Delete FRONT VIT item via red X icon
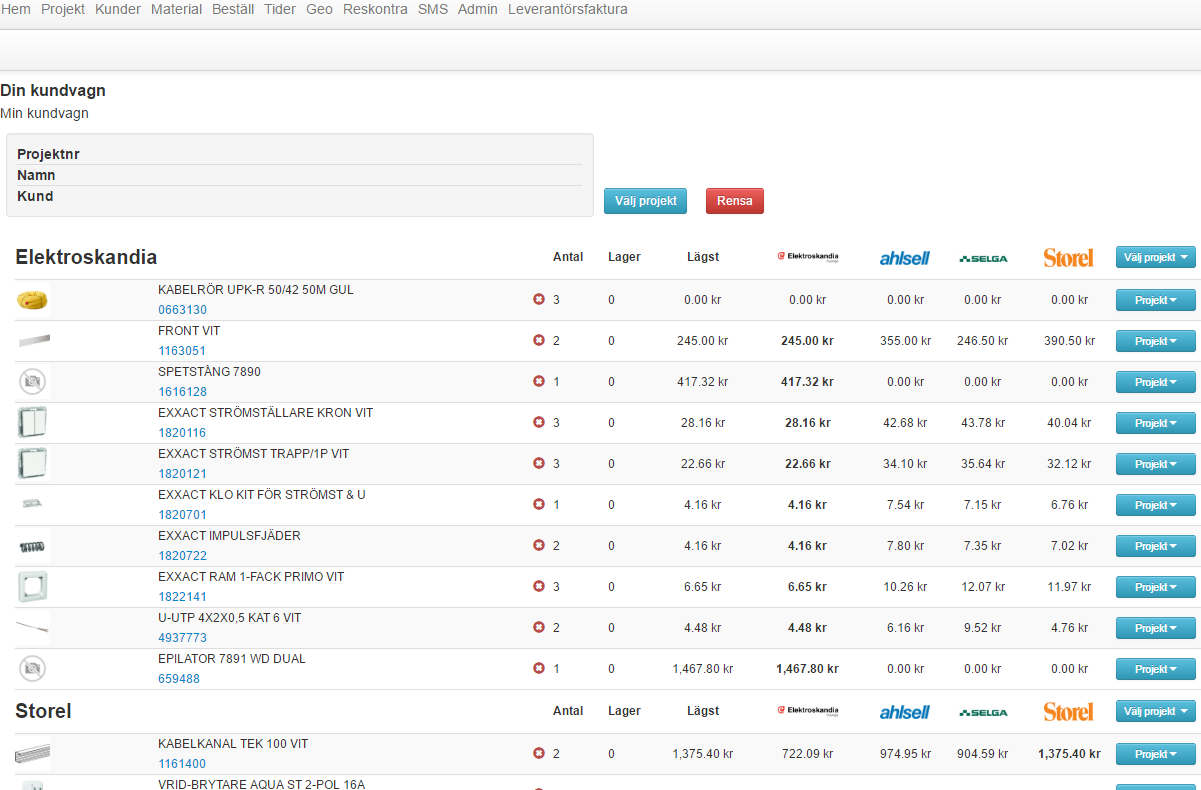Viewport: 1201px width, 790px height. point(539,340)
